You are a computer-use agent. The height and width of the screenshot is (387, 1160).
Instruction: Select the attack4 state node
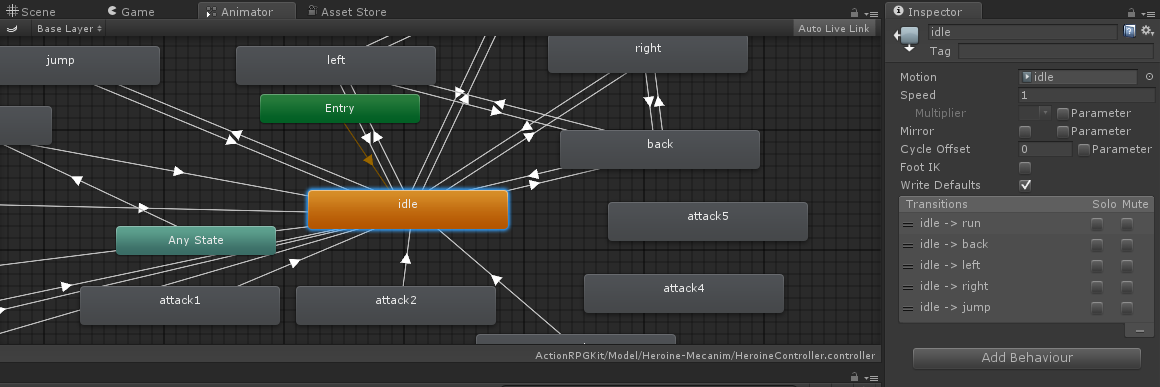pos(684,293)
